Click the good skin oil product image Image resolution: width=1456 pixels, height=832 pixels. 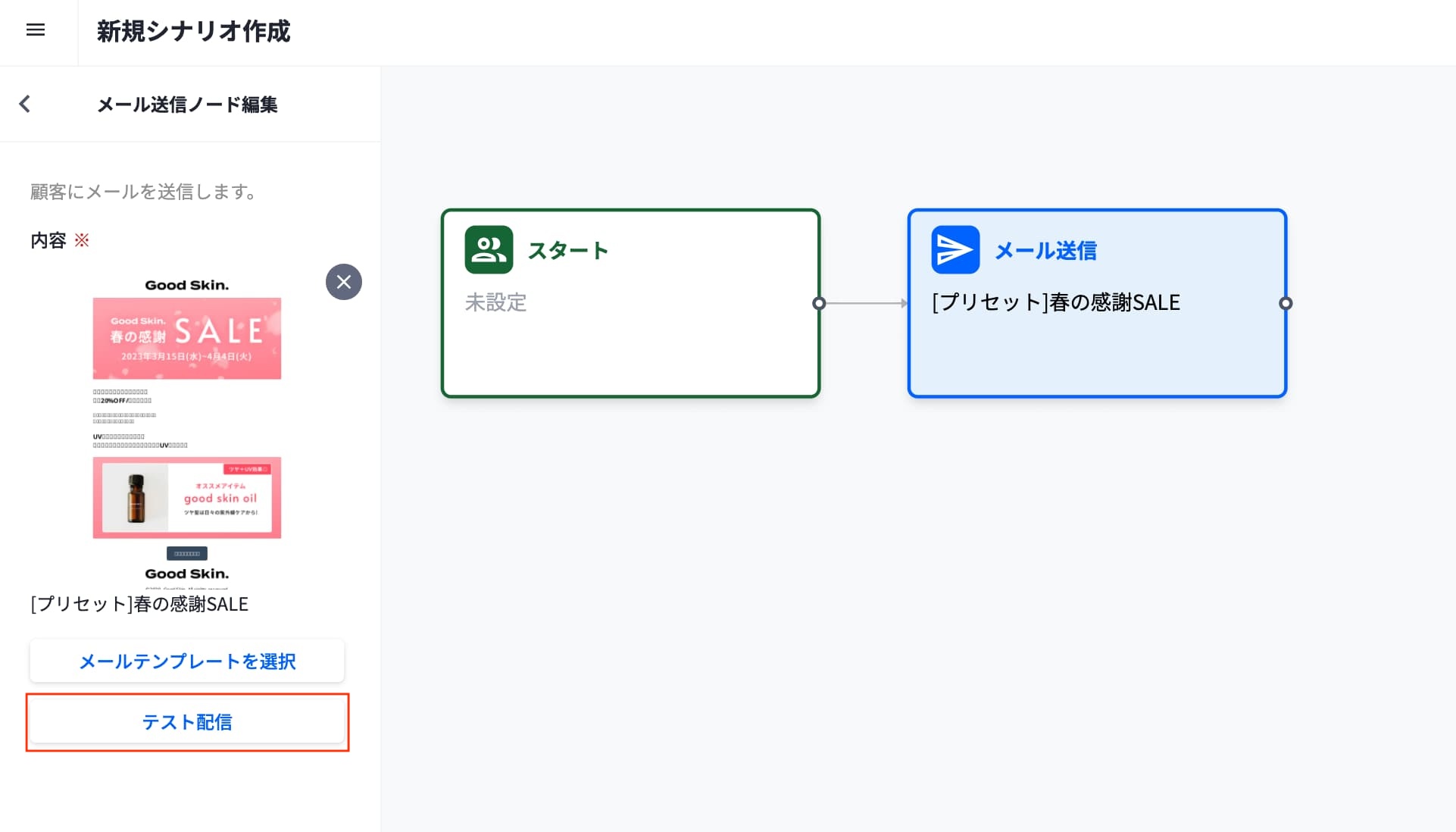[187, 498]
